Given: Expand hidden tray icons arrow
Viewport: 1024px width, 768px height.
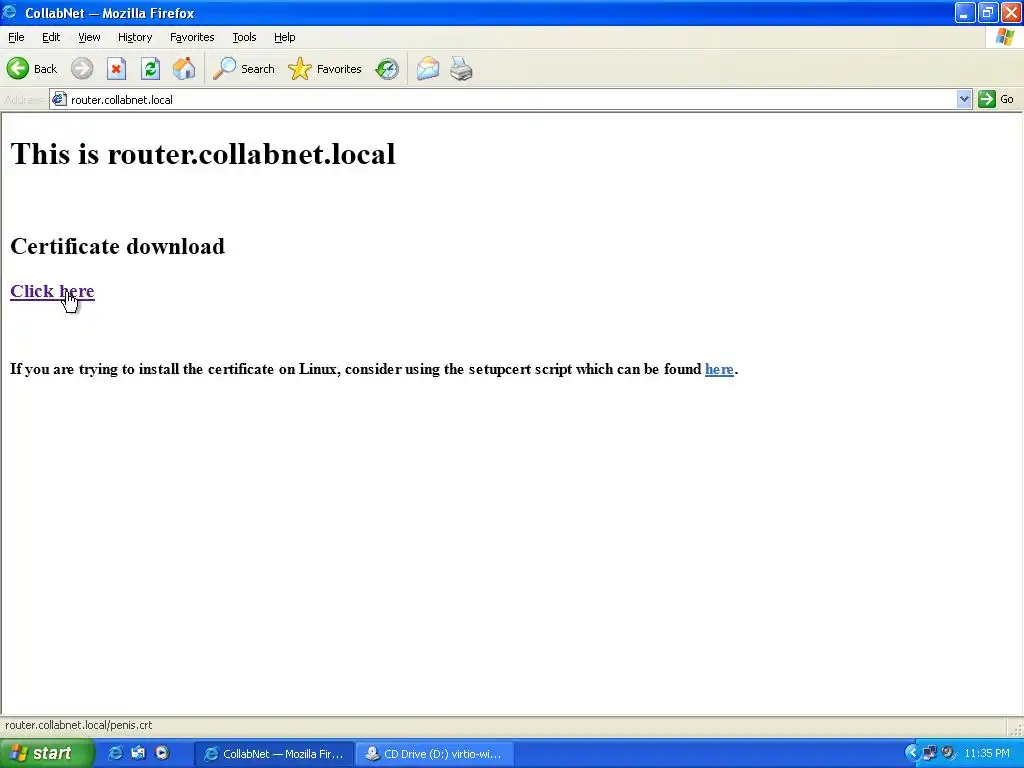Looking at the screenshot, I should coord(912,753).
